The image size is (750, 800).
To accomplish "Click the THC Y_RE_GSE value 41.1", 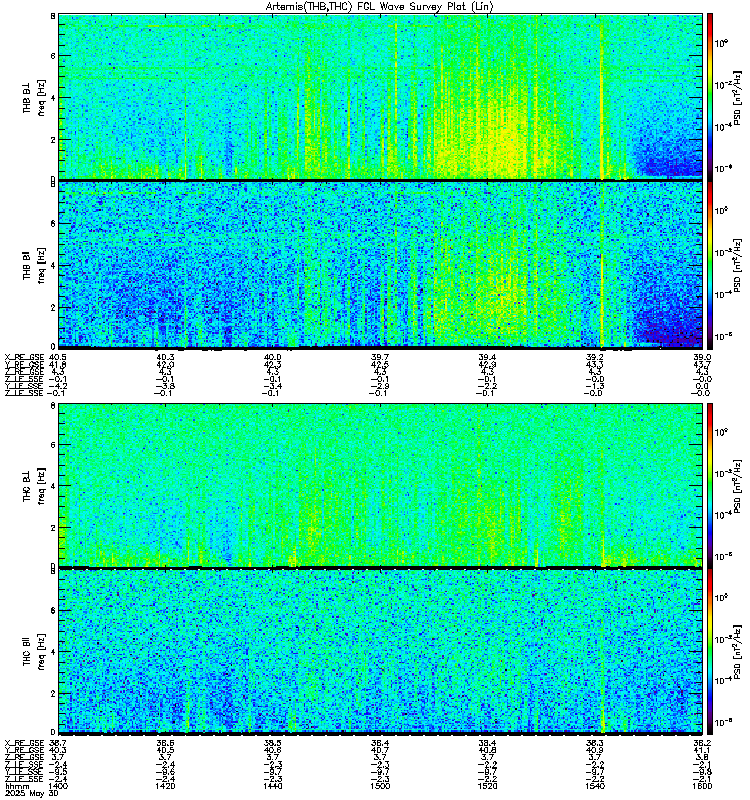I will tap(702, 751).
